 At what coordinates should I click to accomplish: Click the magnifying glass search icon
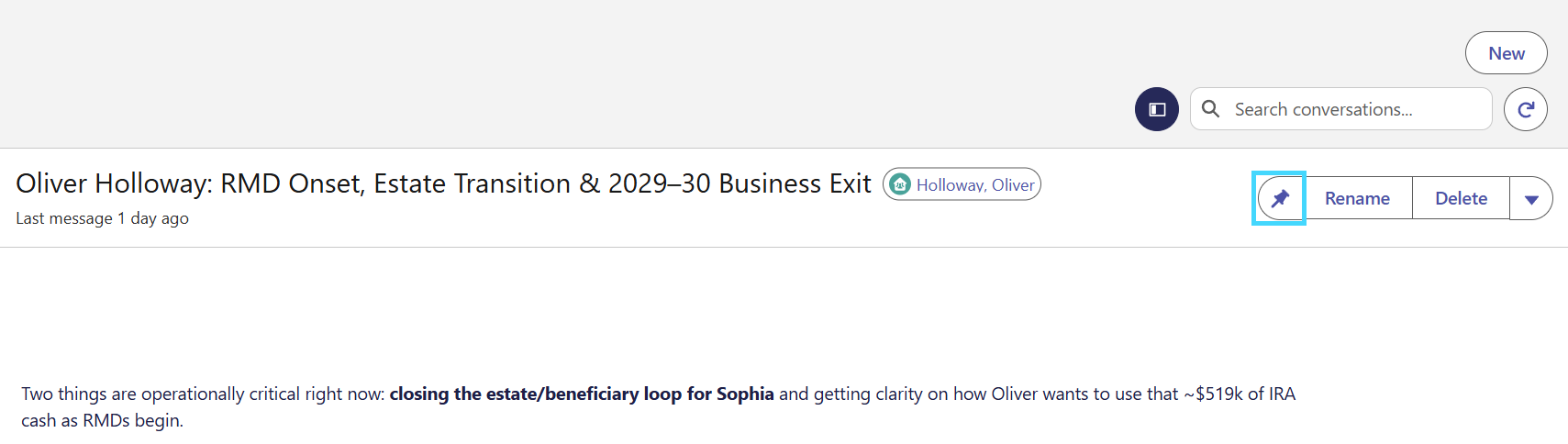(1211, 109)
